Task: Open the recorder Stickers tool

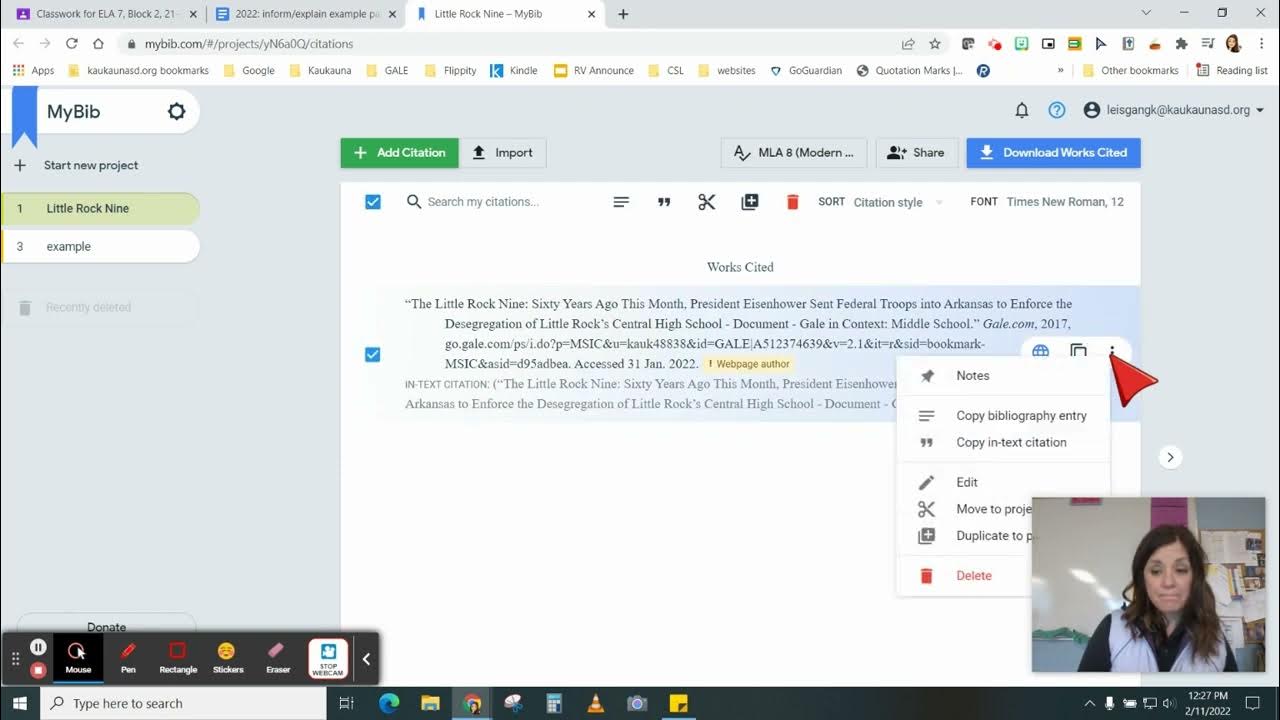Action: pyautogui.click(x=228, y=658)
